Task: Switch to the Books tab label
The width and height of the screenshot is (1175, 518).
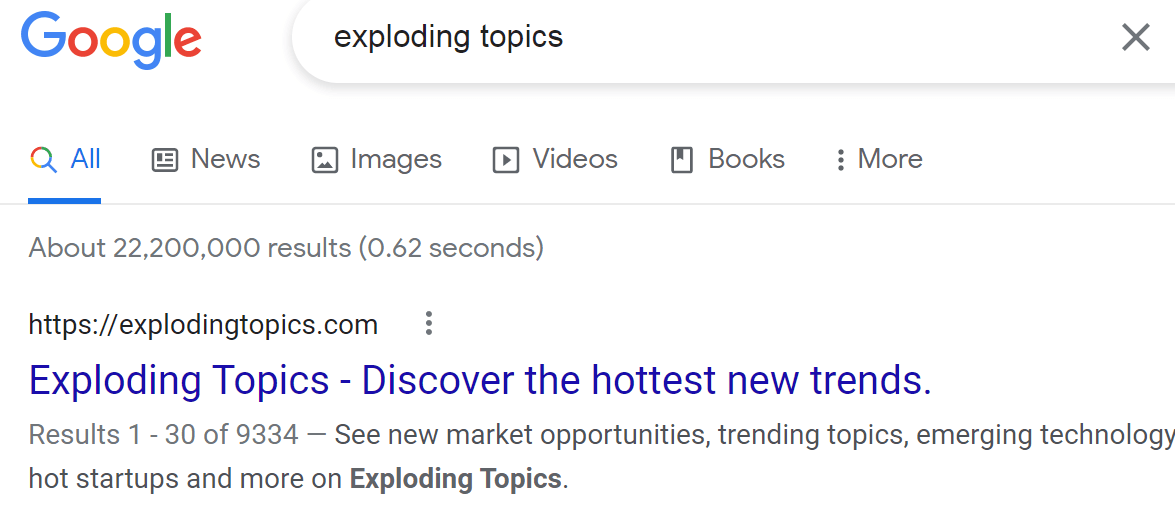Action: 746,159
